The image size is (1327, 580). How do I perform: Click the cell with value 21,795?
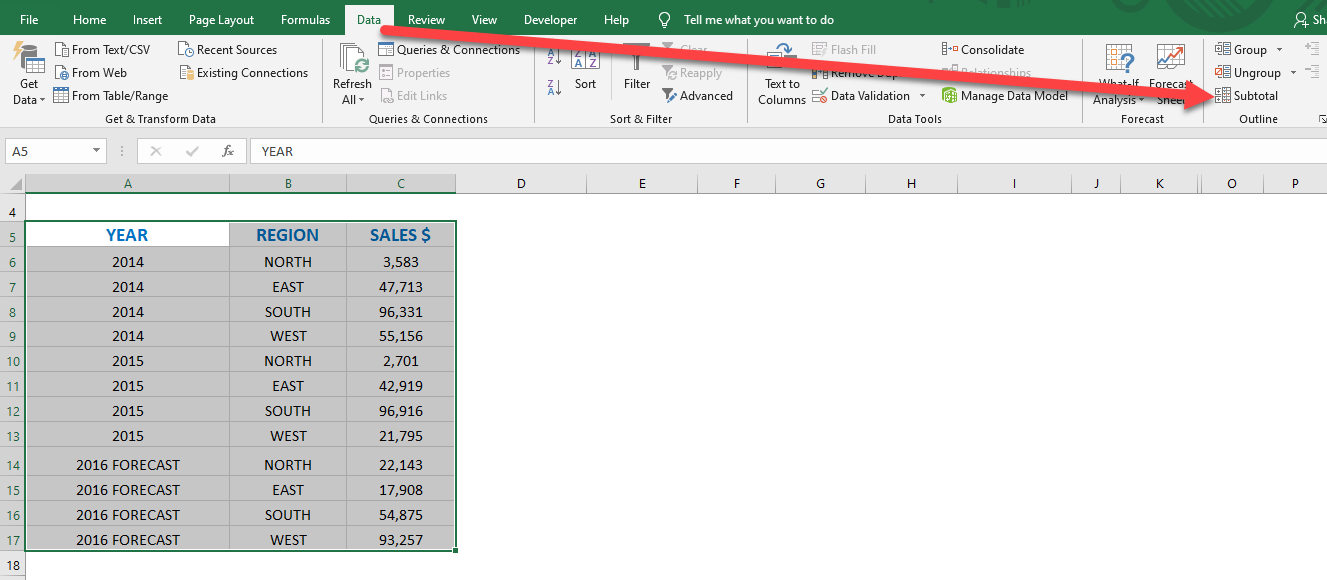(x=400, y=436)
